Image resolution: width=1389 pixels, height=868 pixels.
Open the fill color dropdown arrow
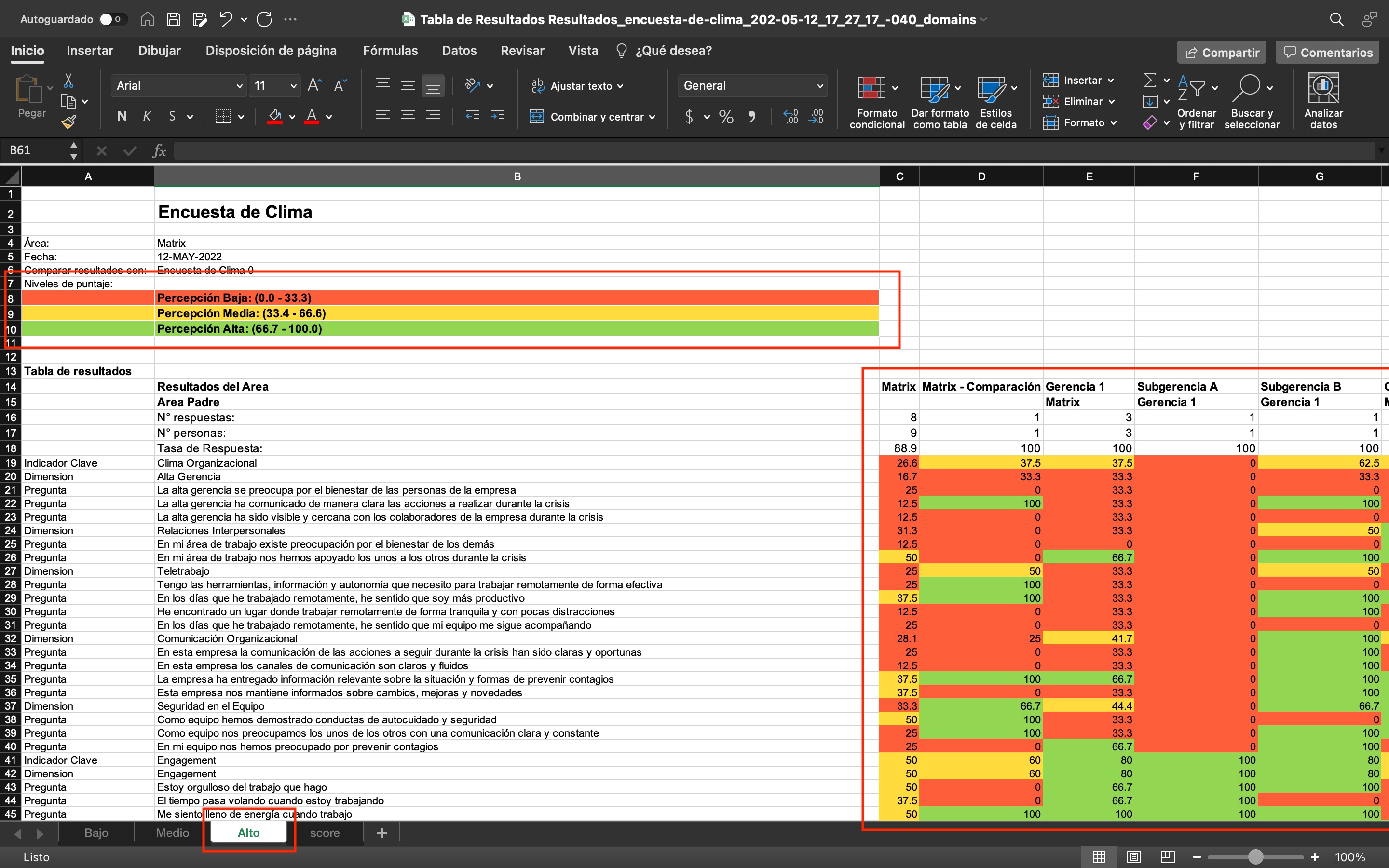tap(292, 117)
